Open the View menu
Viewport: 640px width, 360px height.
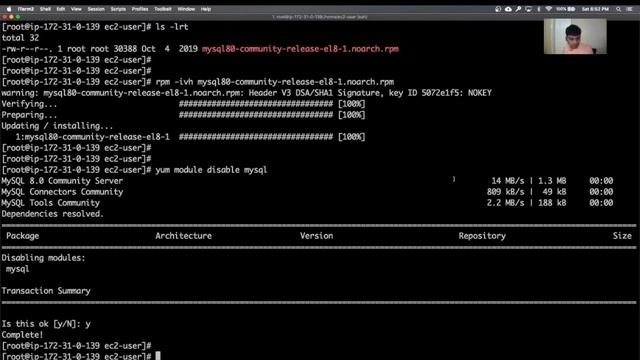click(76, 9)
